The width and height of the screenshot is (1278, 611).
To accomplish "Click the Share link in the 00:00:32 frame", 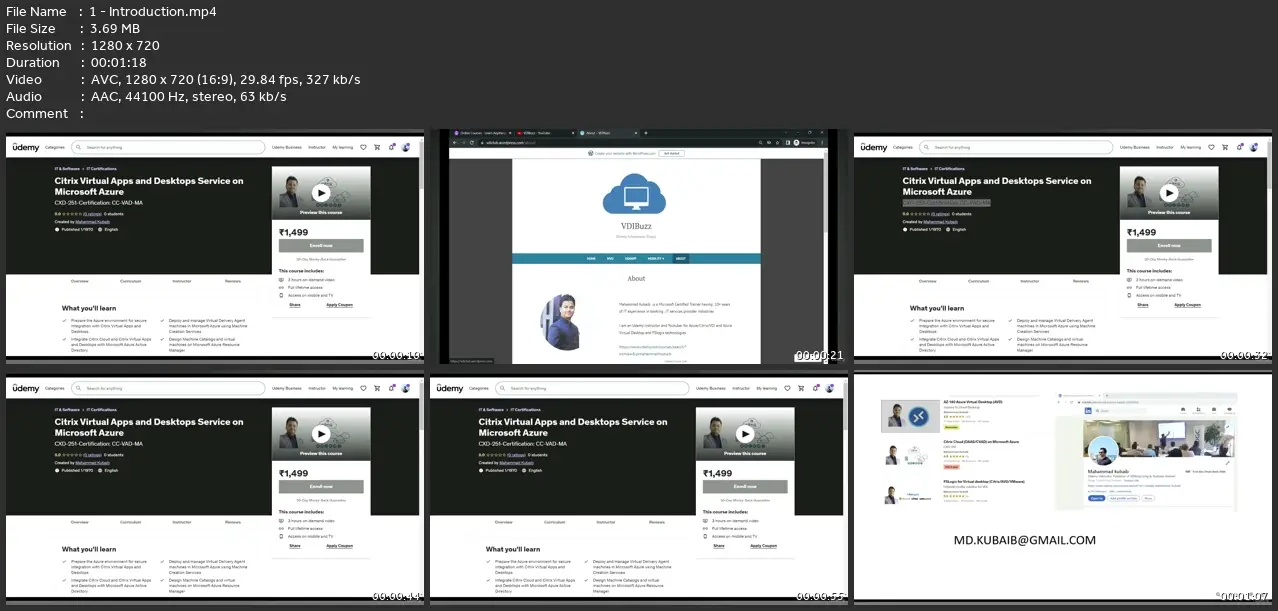I will pyautogui.click(x=1143, y=305).
